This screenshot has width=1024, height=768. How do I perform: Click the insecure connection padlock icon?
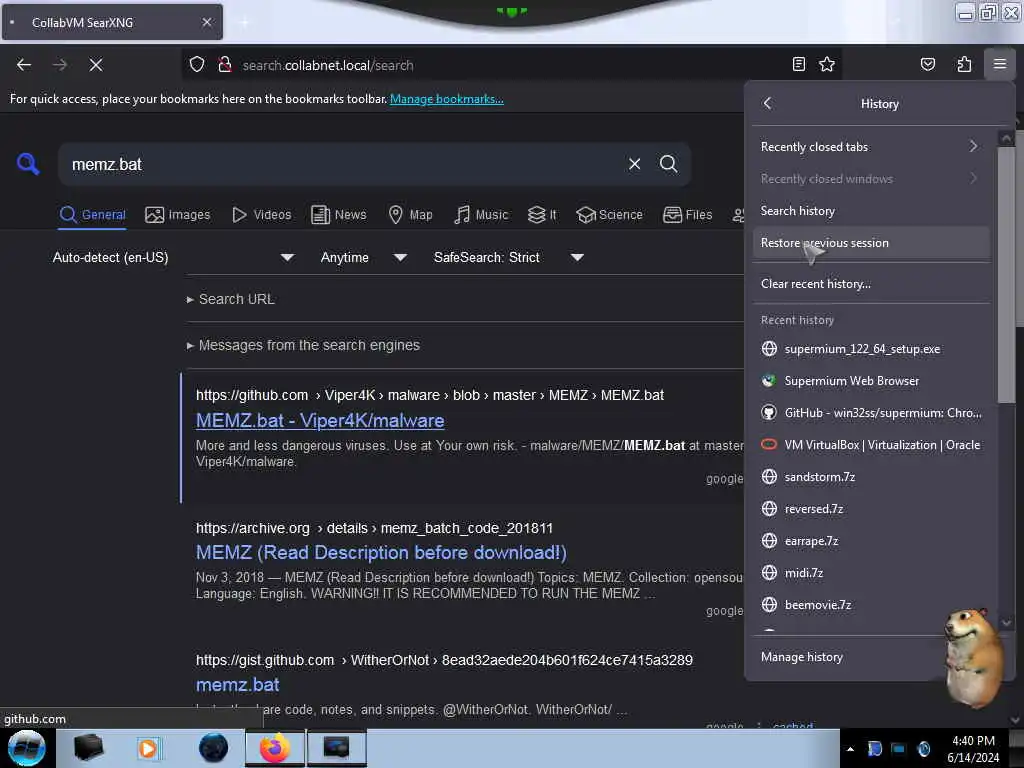225,65
